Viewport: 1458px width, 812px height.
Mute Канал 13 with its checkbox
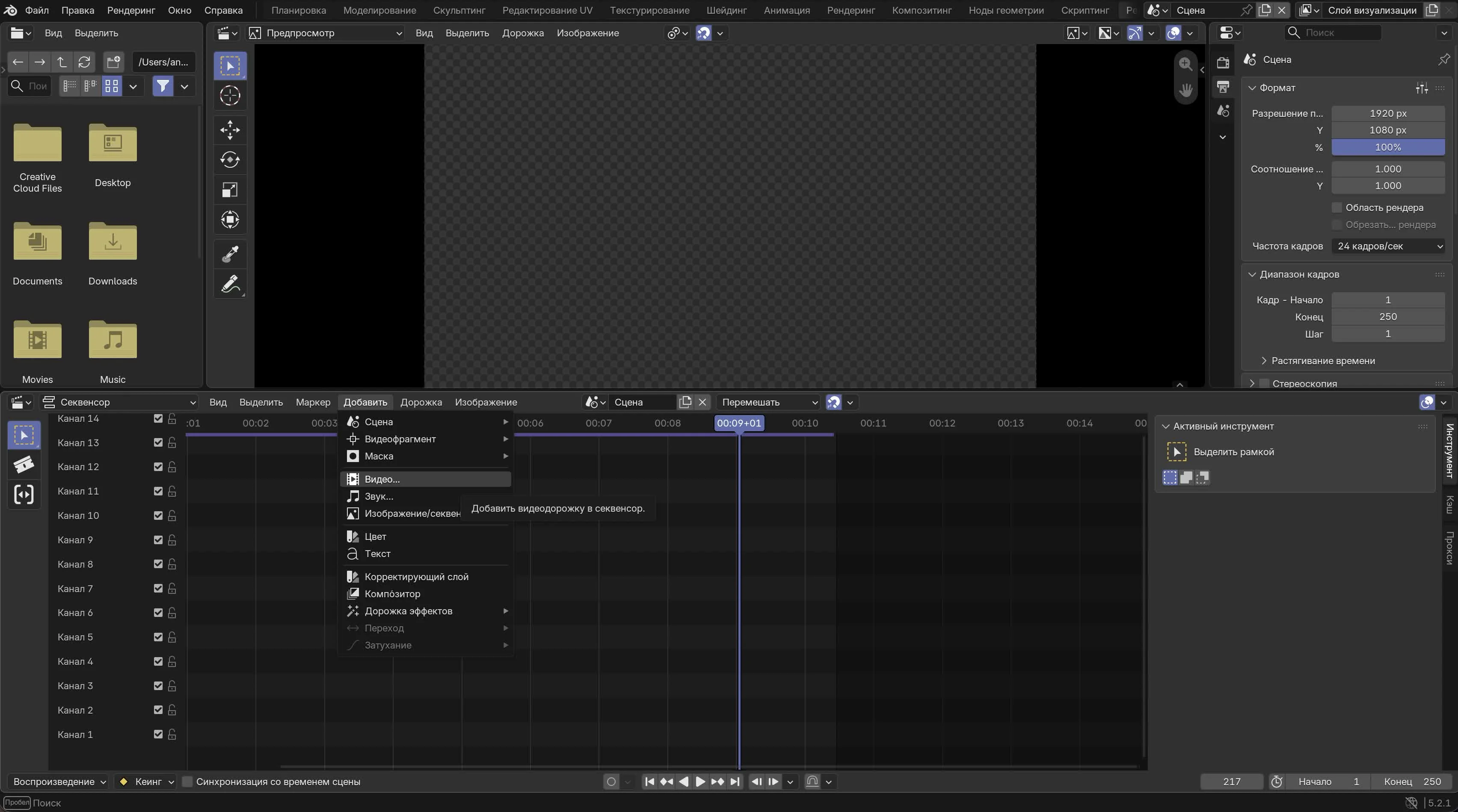coord(158,442)
